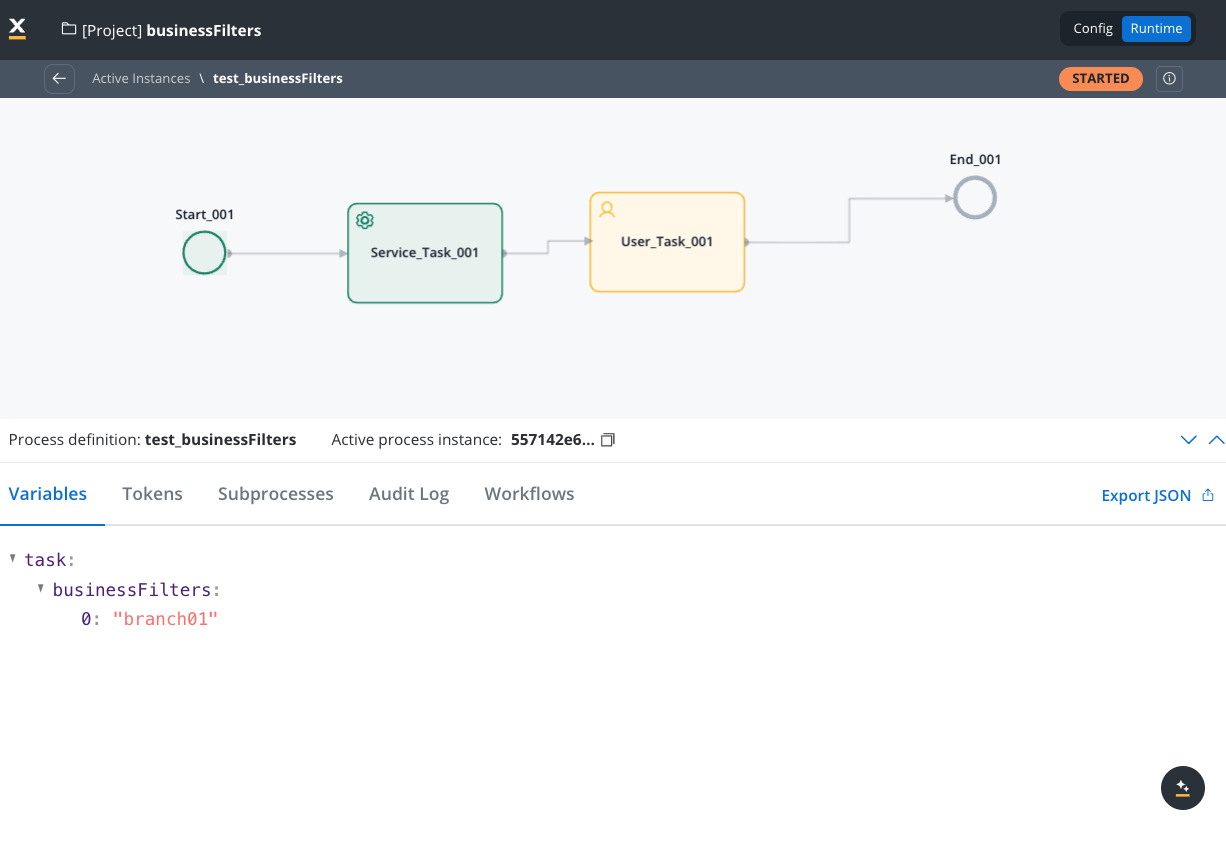Click the back arrow button
The image size is (1226, 845).
[59, 78]
